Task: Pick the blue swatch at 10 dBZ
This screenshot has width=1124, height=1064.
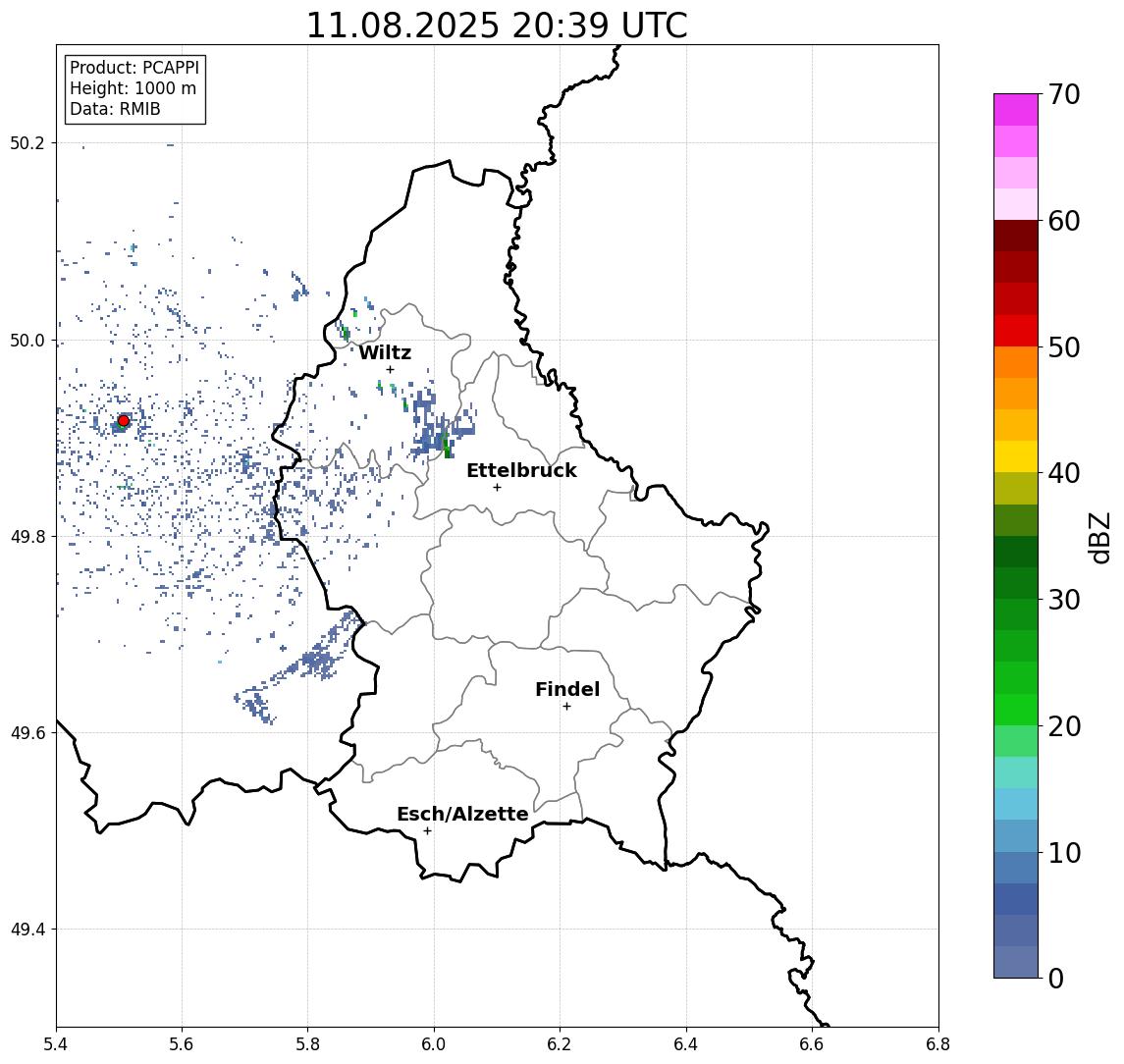Action: 1016,867
